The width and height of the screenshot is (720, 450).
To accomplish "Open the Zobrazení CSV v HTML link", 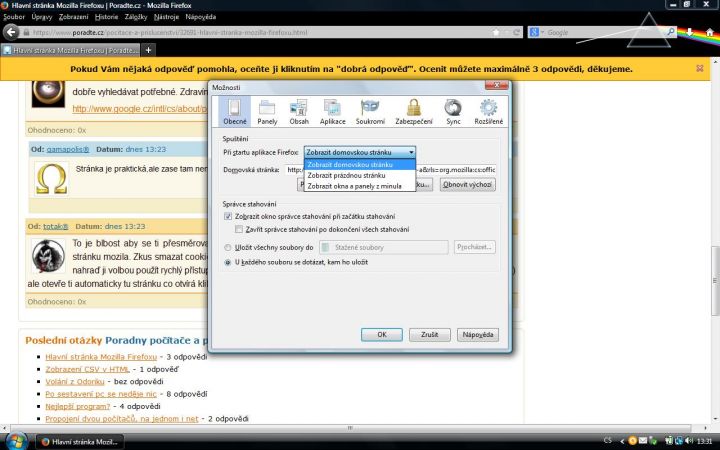I will [x=88, y=369].
